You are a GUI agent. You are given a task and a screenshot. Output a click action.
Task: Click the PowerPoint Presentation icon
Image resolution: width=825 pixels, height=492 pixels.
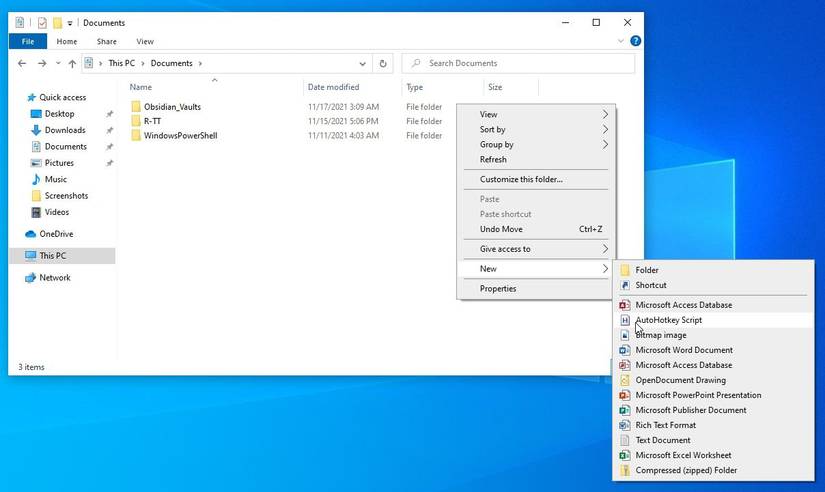pos(625,395)
